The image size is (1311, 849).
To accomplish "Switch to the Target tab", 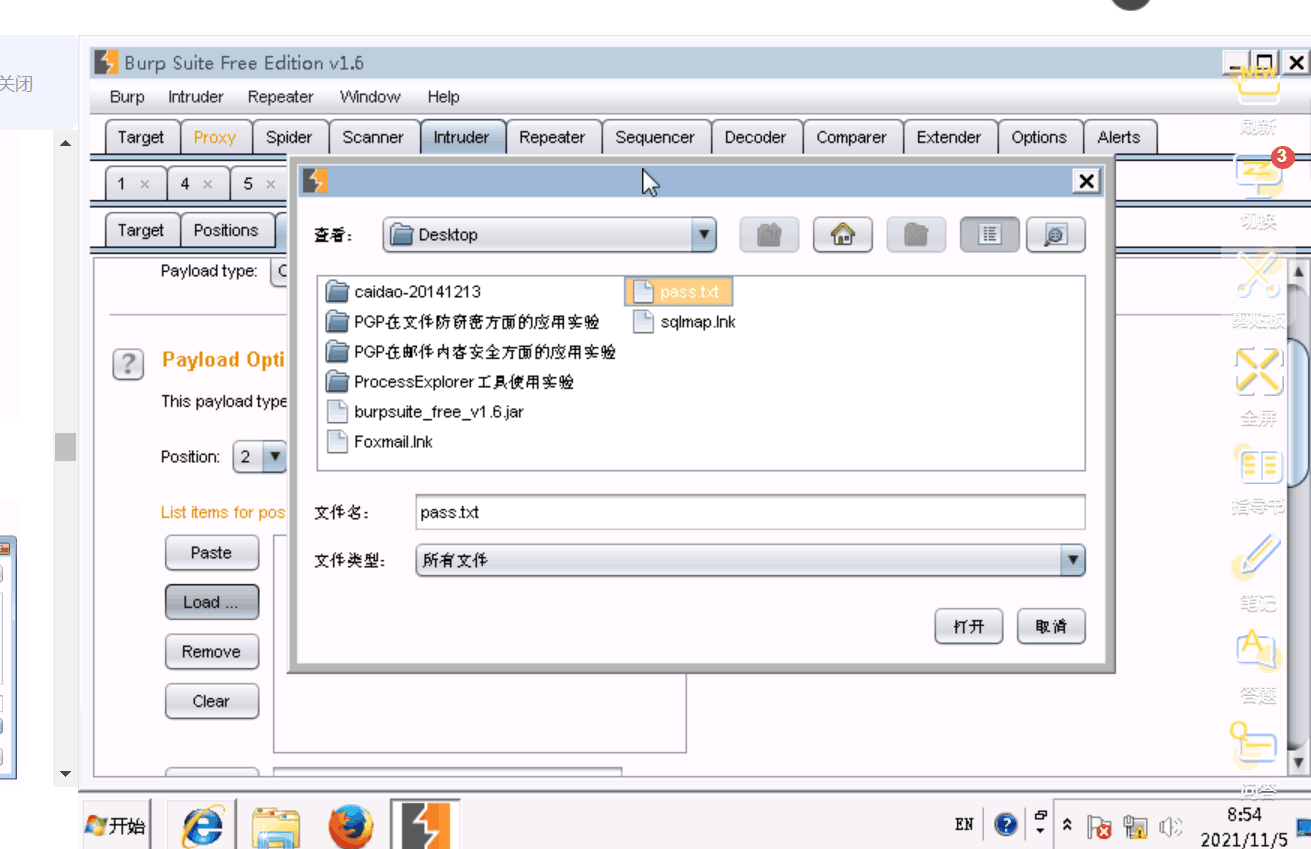I will (x=141, y=138).
